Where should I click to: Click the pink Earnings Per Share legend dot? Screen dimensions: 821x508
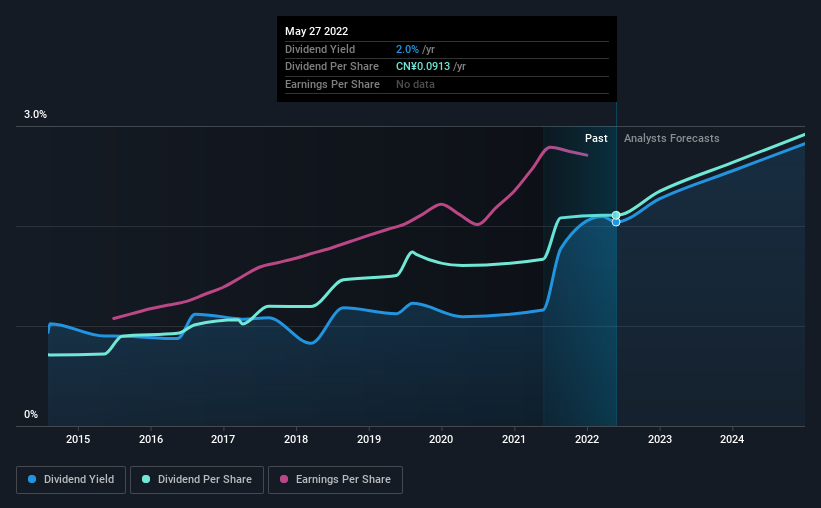tap(284, 479)
